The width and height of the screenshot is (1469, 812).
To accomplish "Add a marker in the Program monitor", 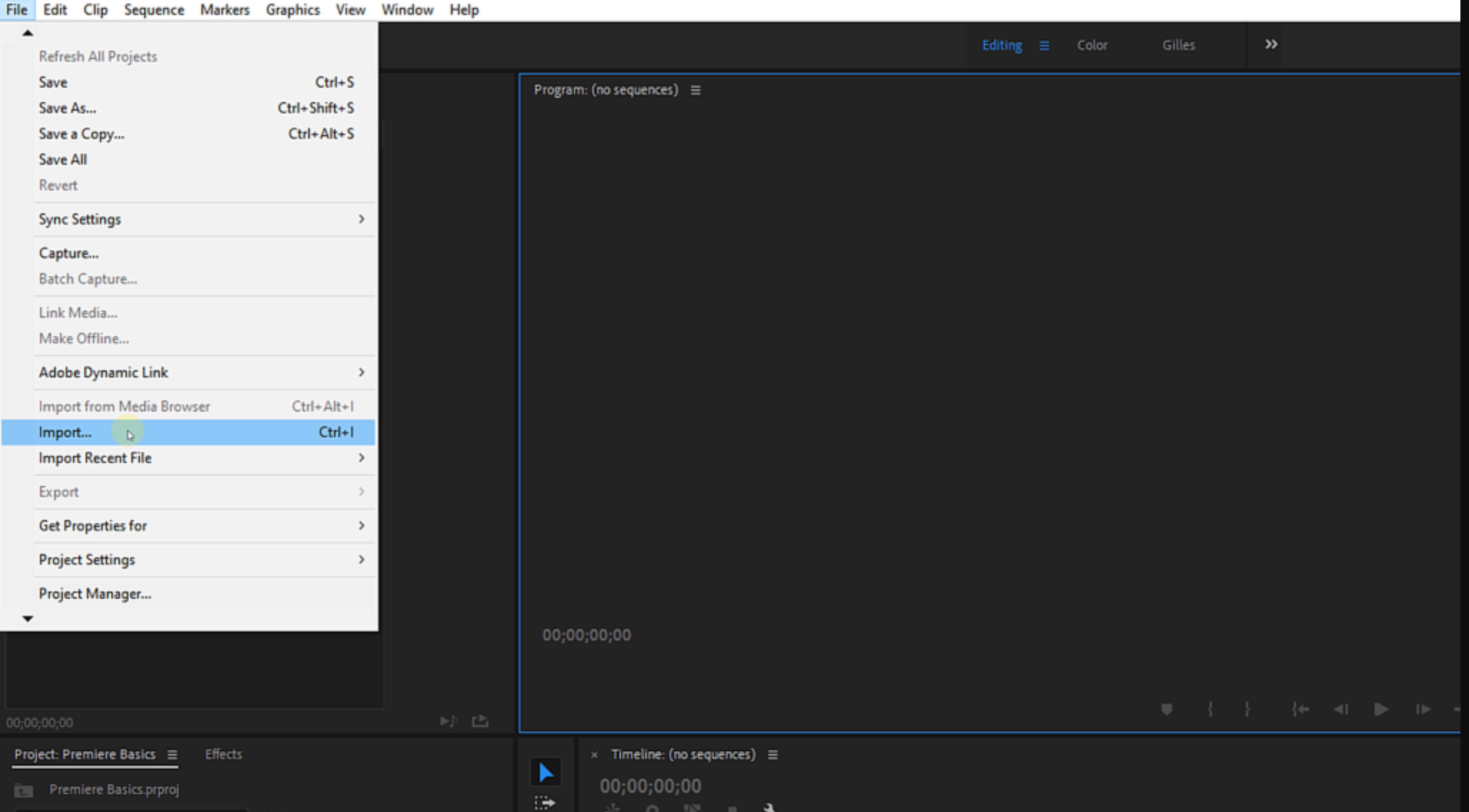I will coord(1167,709).
